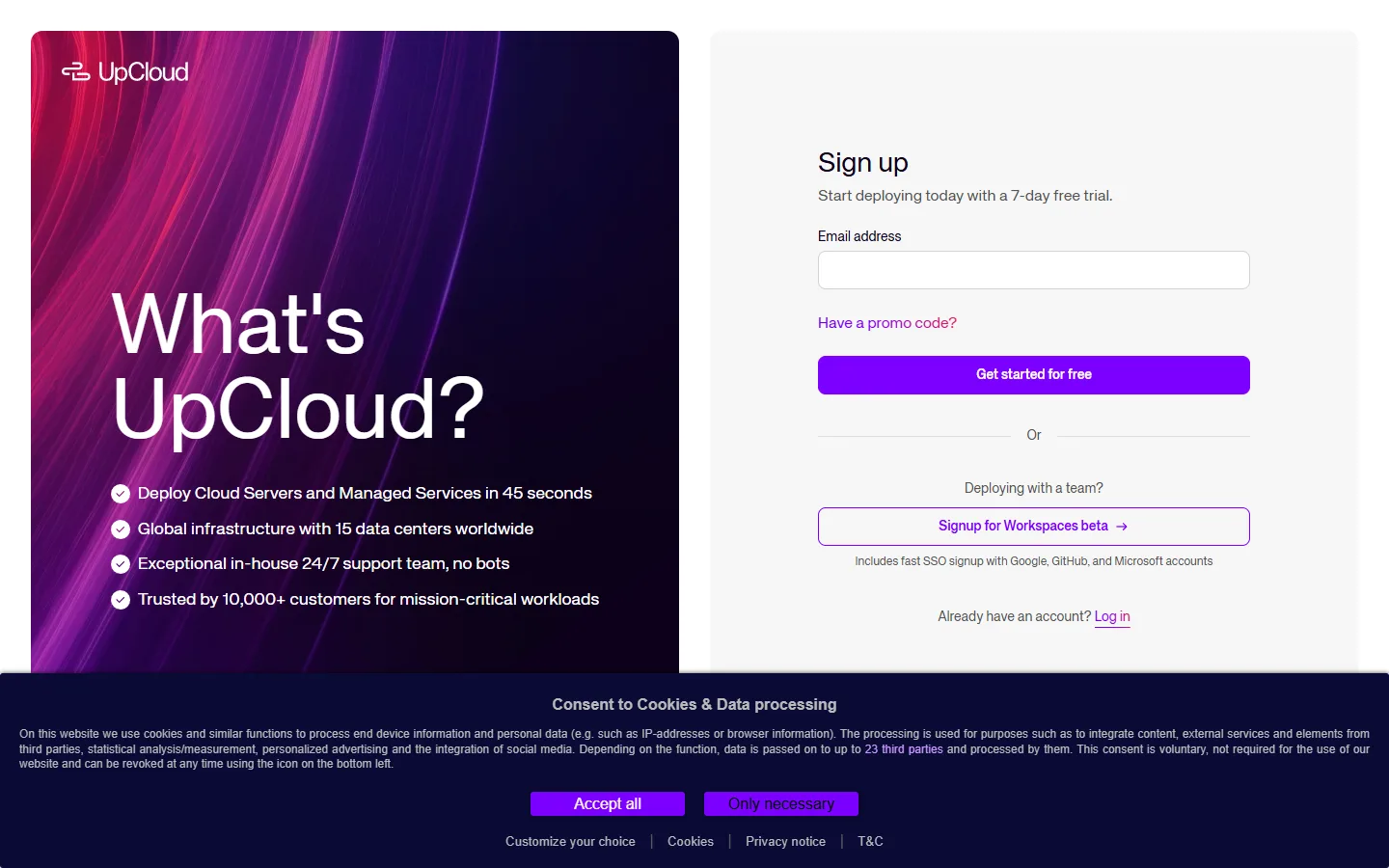Click 'Already have an account?' text
Viewport: 1389px width, 868px height.
point(1014,616)
